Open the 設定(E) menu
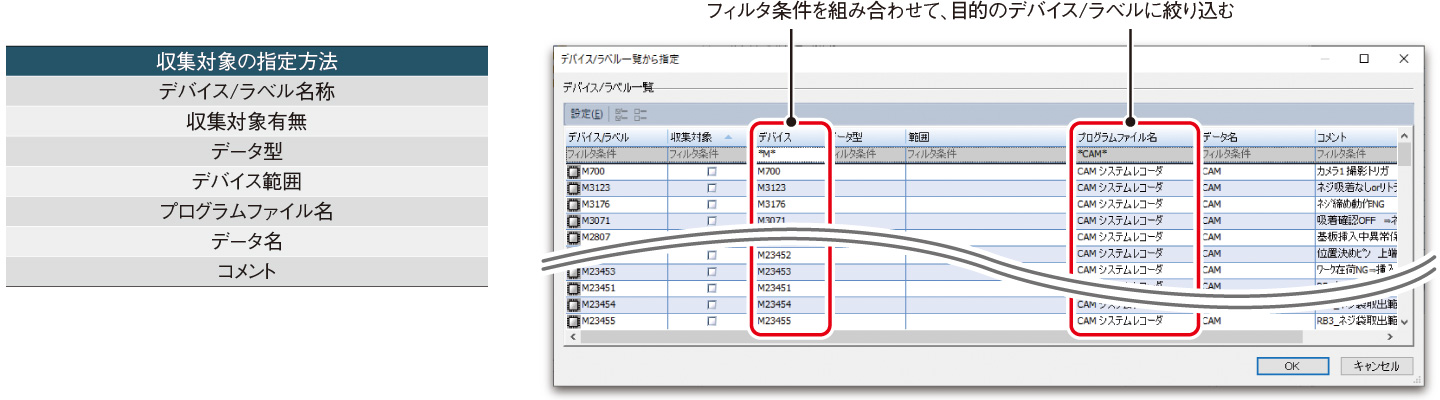Viewport: 1440px width, 400px height. (585, 114)
